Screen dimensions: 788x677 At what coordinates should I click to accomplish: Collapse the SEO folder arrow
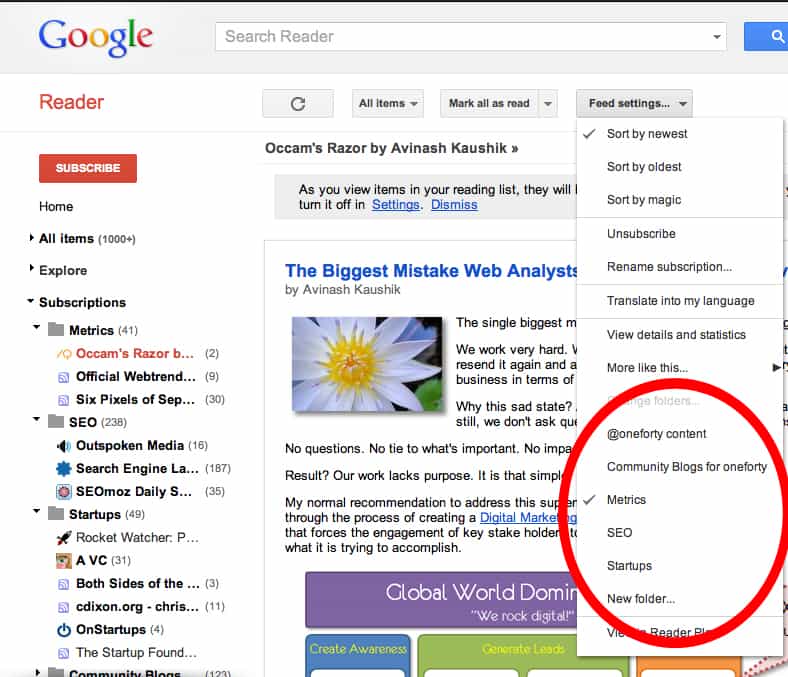point(36,419)
